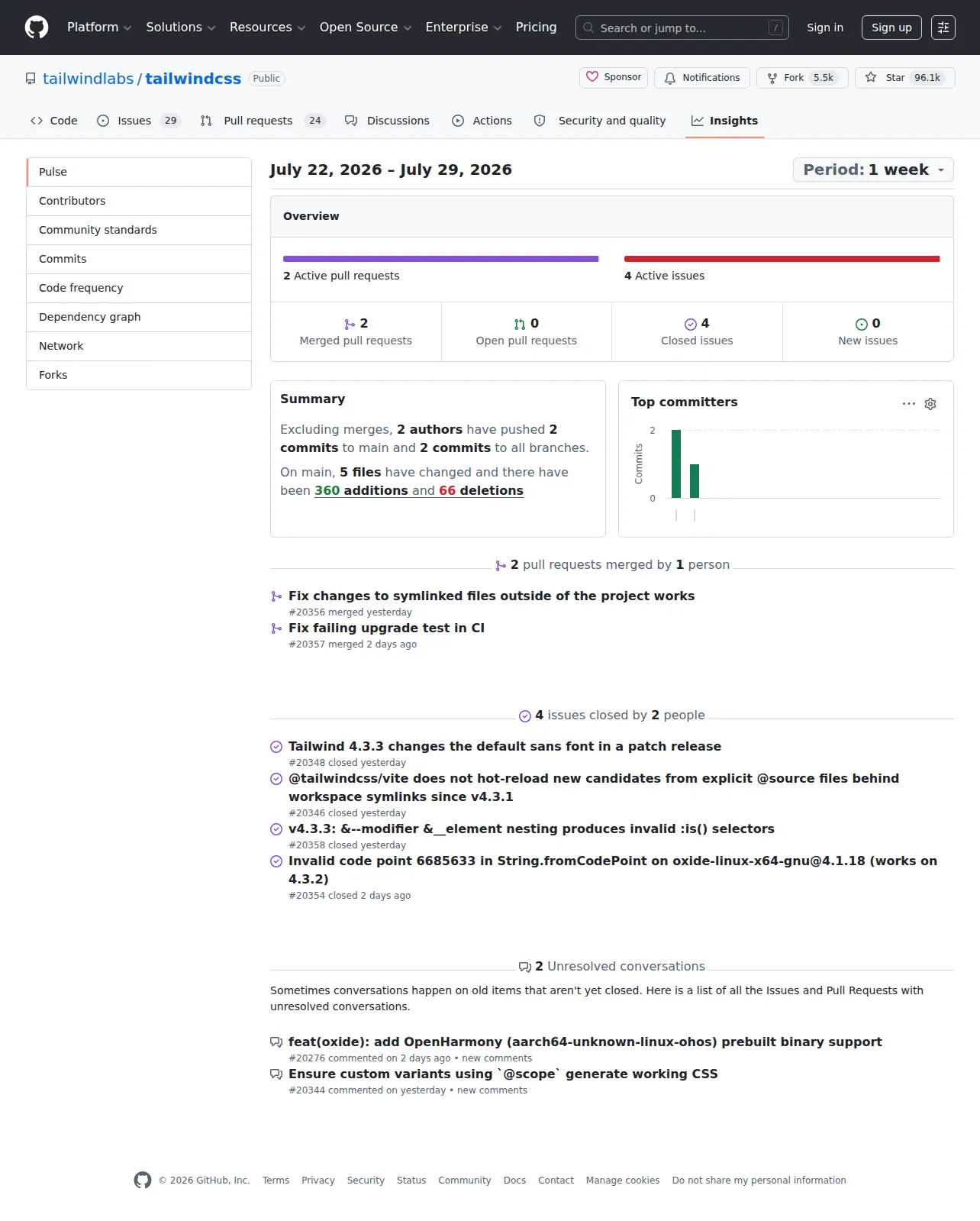This screenshot has height=1221, width=980.
Task: Click the Sign up button
Action: tap(891, 27)
